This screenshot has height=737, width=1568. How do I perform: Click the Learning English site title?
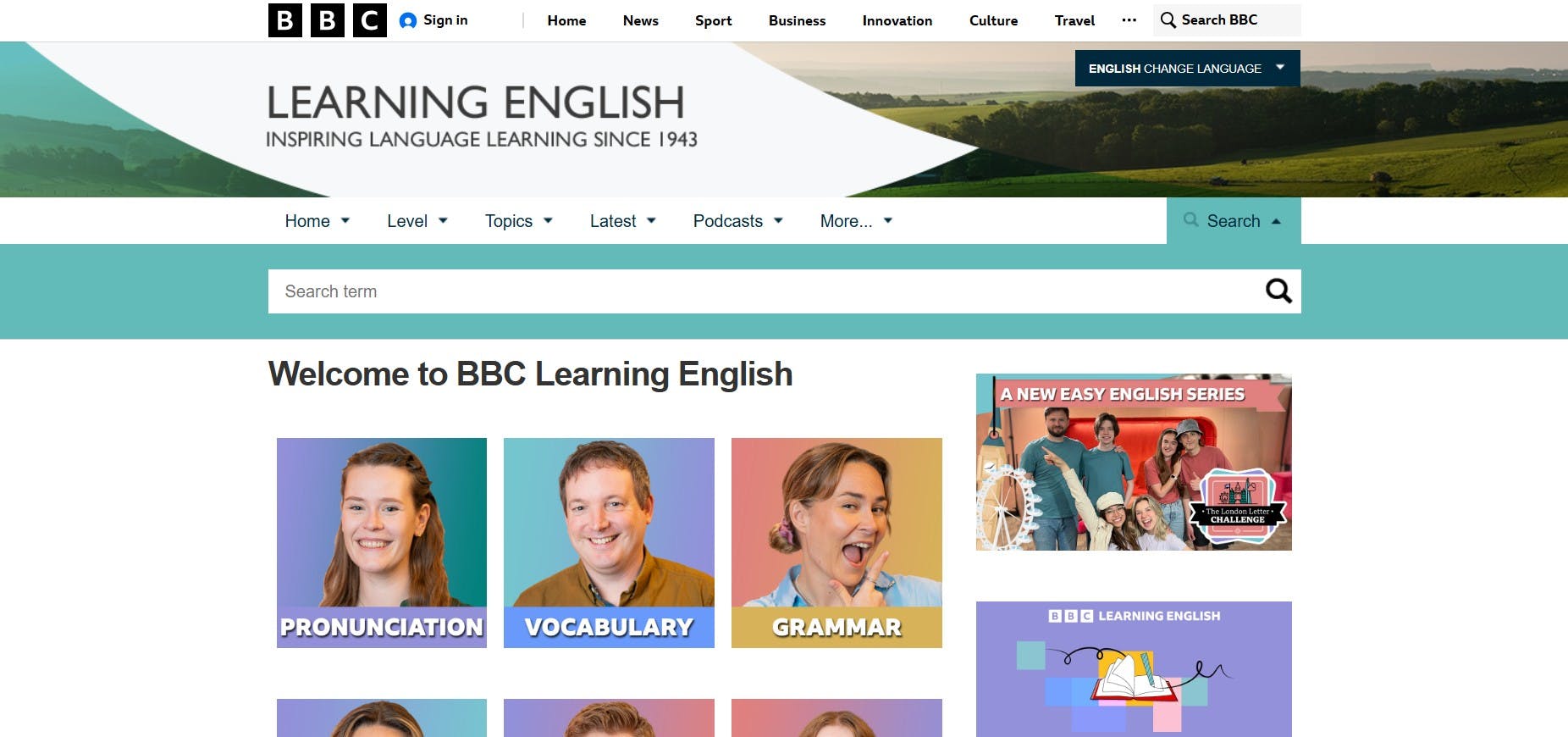(476, 103)
